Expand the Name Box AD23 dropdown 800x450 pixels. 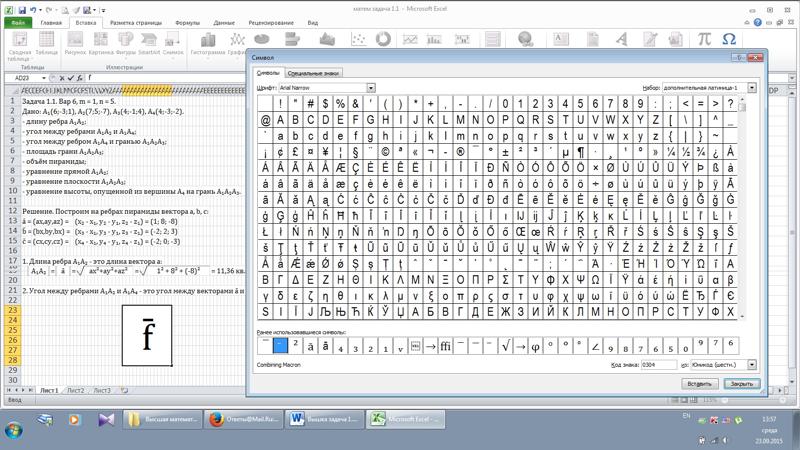tap(44, 78)
